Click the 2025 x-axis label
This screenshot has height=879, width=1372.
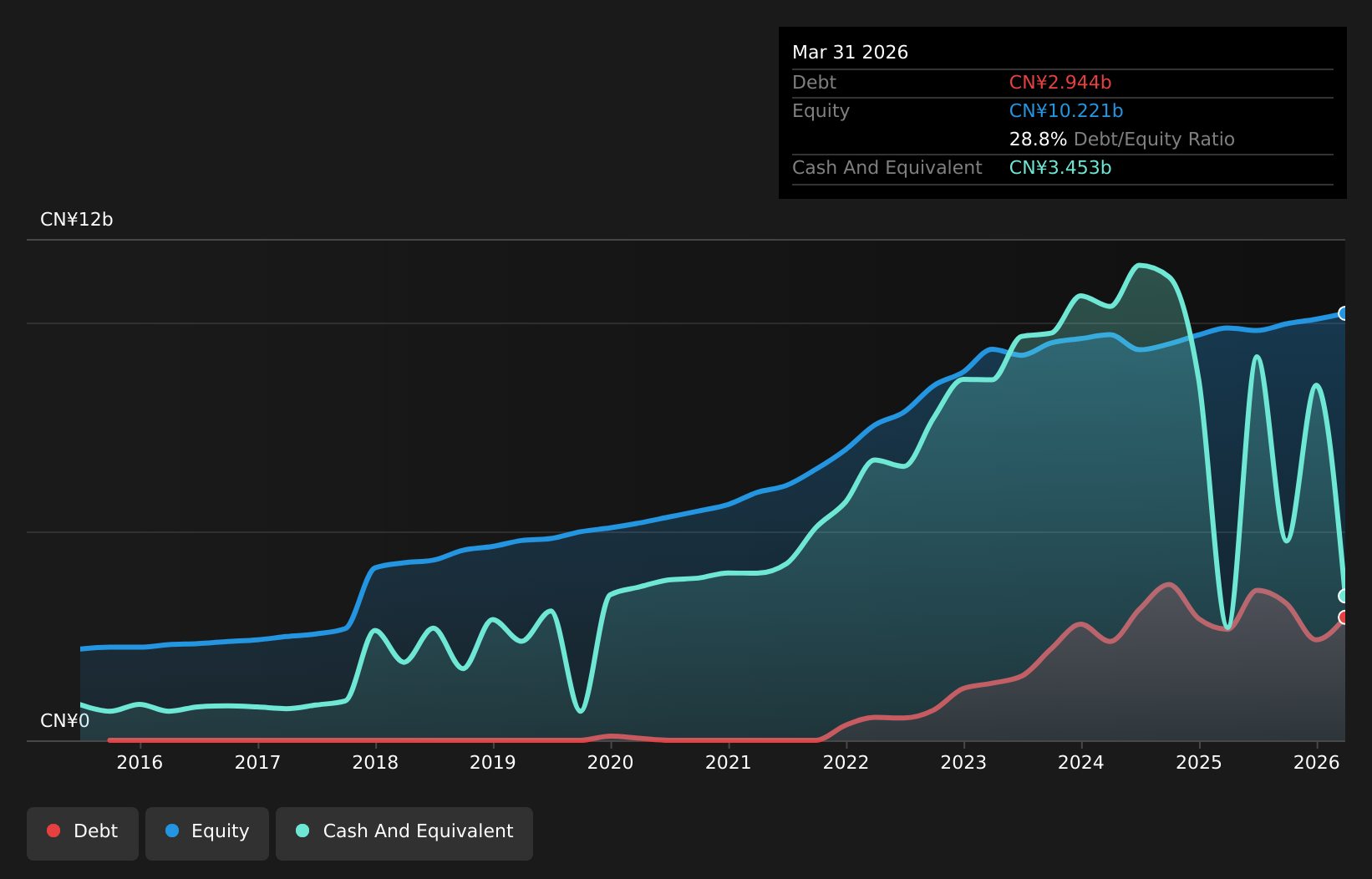click(x=1199, y=762)
